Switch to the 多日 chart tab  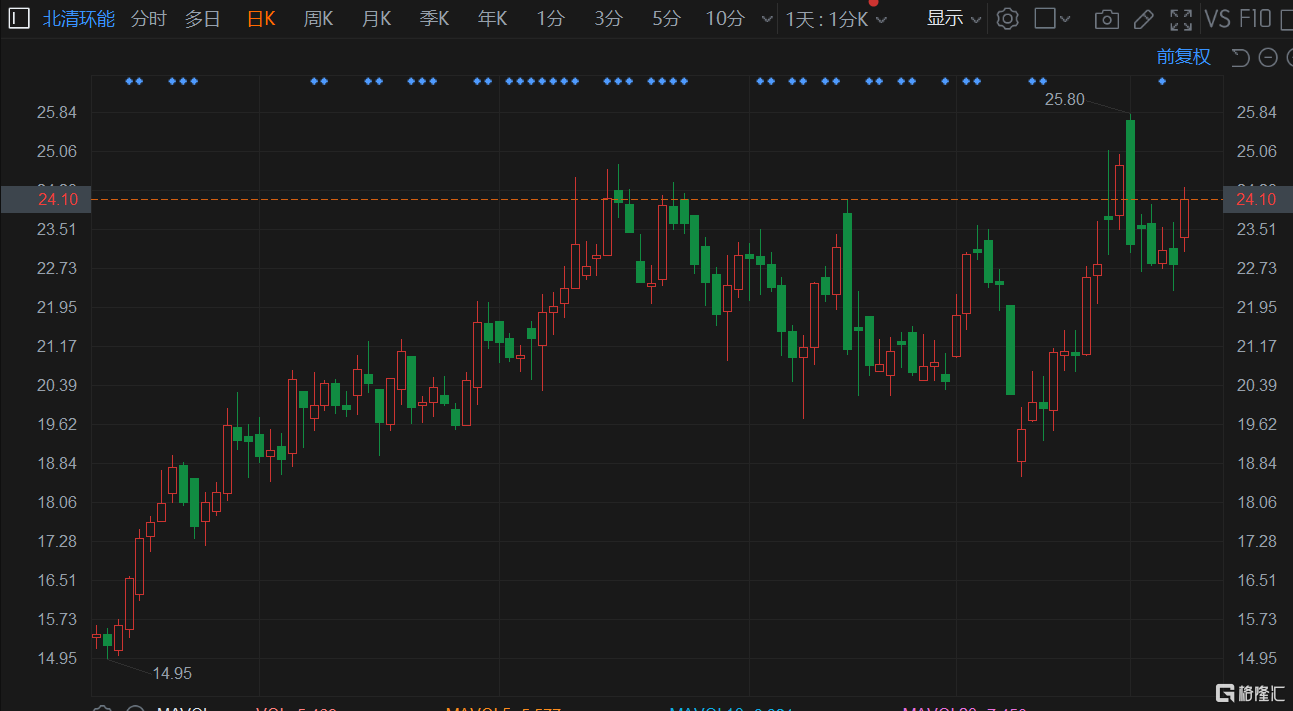pos(203,18)
